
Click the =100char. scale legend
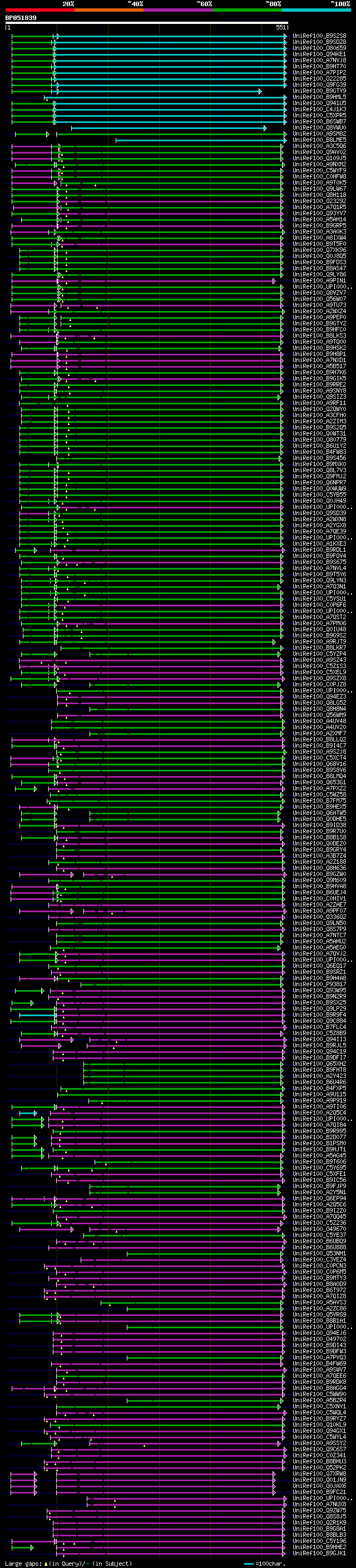coord(264,1564)
